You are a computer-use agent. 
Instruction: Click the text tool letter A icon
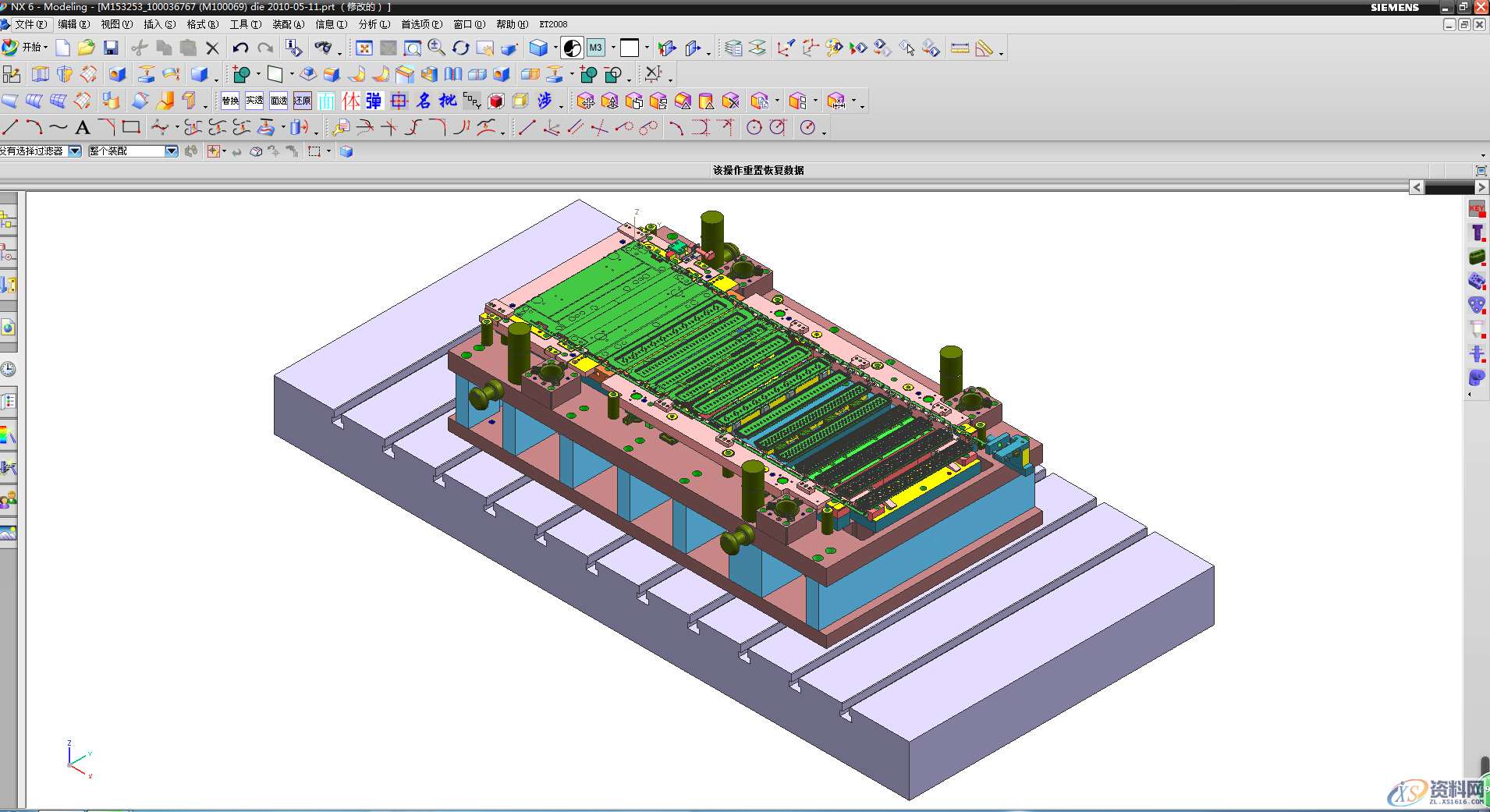pos(83,127)
